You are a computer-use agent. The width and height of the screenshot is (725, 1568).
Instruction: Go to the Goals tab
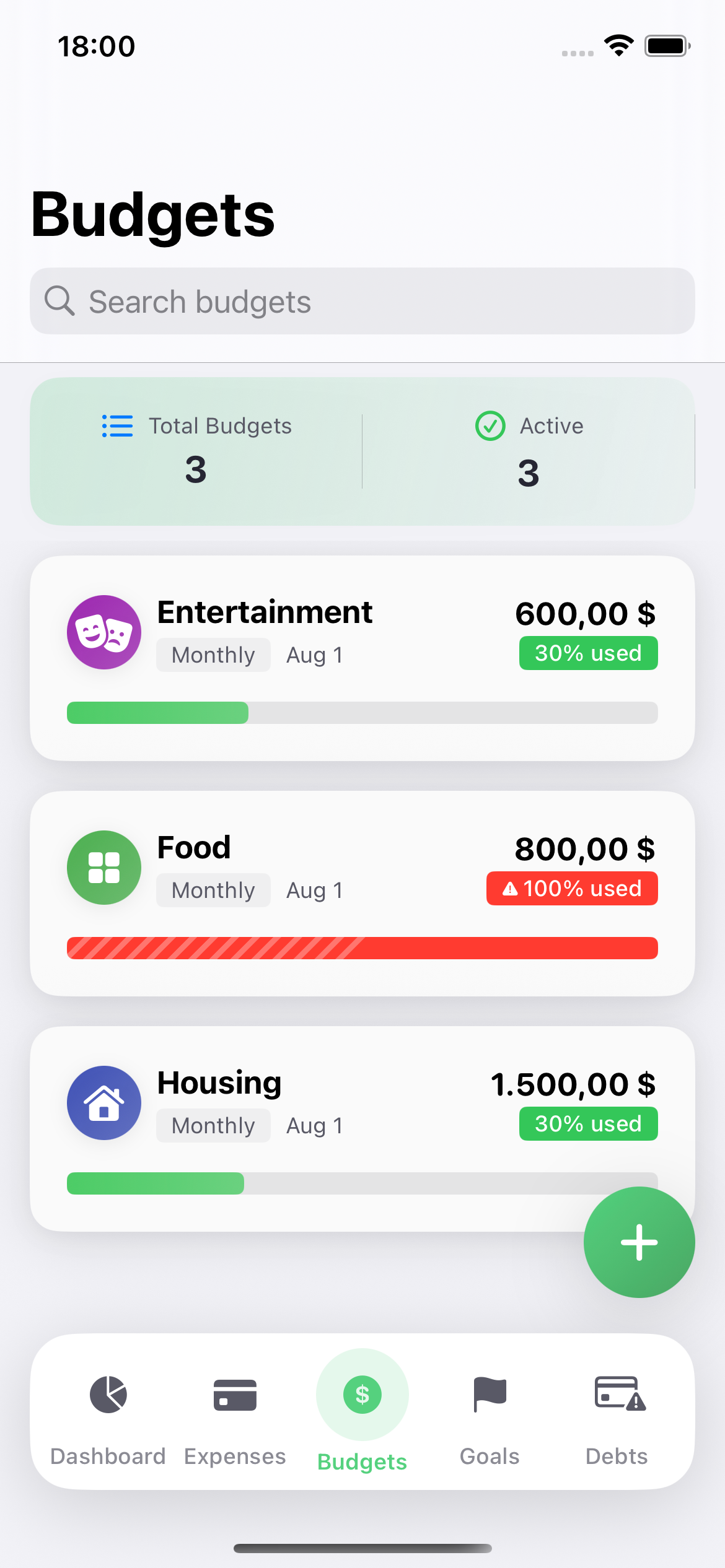(490, 1418)
